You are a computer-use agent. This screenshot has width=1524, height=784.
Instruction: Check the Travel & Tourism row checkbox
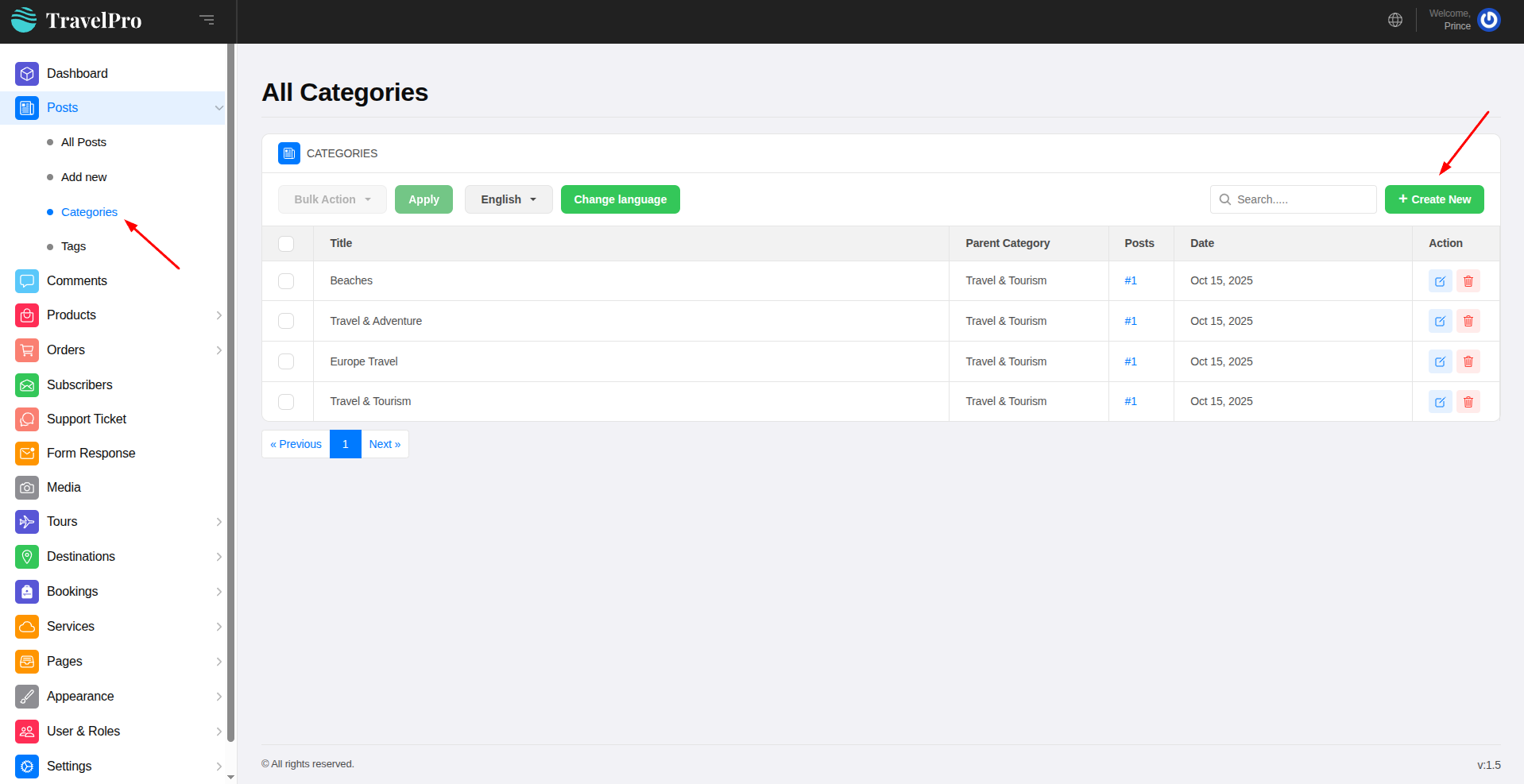point(286,402)
